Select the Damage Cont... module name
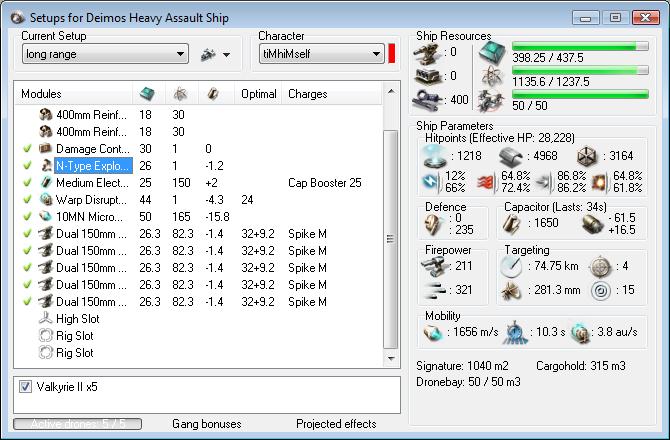The width and height of the screenshot is (670, 440). (x=93, y=149)
